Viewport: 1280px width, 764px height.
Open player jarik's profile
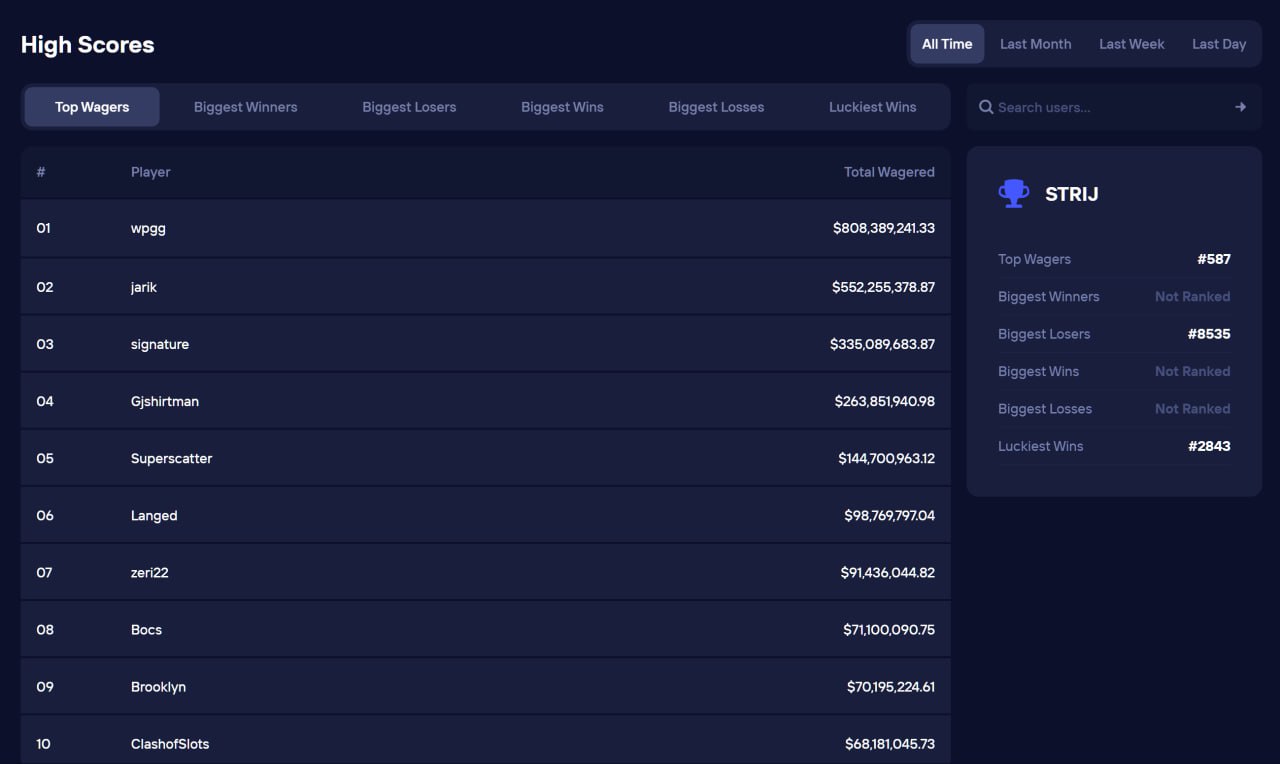coord(144,287)
